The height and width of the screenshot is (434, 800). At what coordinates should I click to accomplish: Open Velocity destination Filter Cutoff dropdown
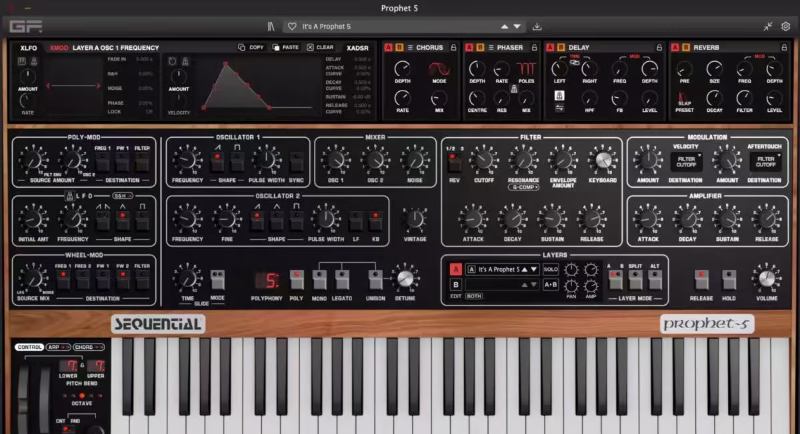(x=686, y=162)
